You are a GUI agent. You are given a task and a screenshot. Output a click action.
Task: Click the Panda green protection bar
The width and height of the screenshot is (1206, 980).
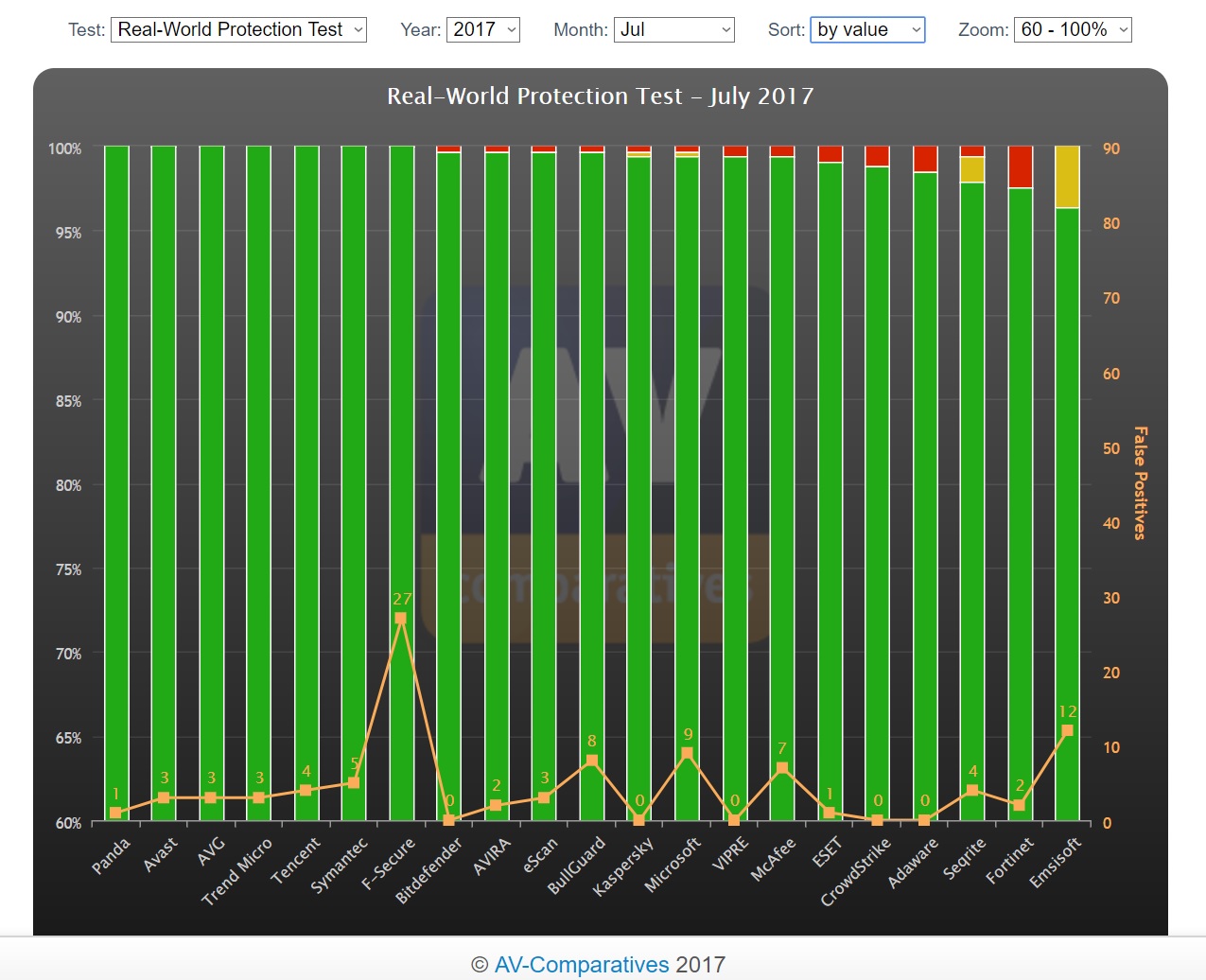coord(116,482)
